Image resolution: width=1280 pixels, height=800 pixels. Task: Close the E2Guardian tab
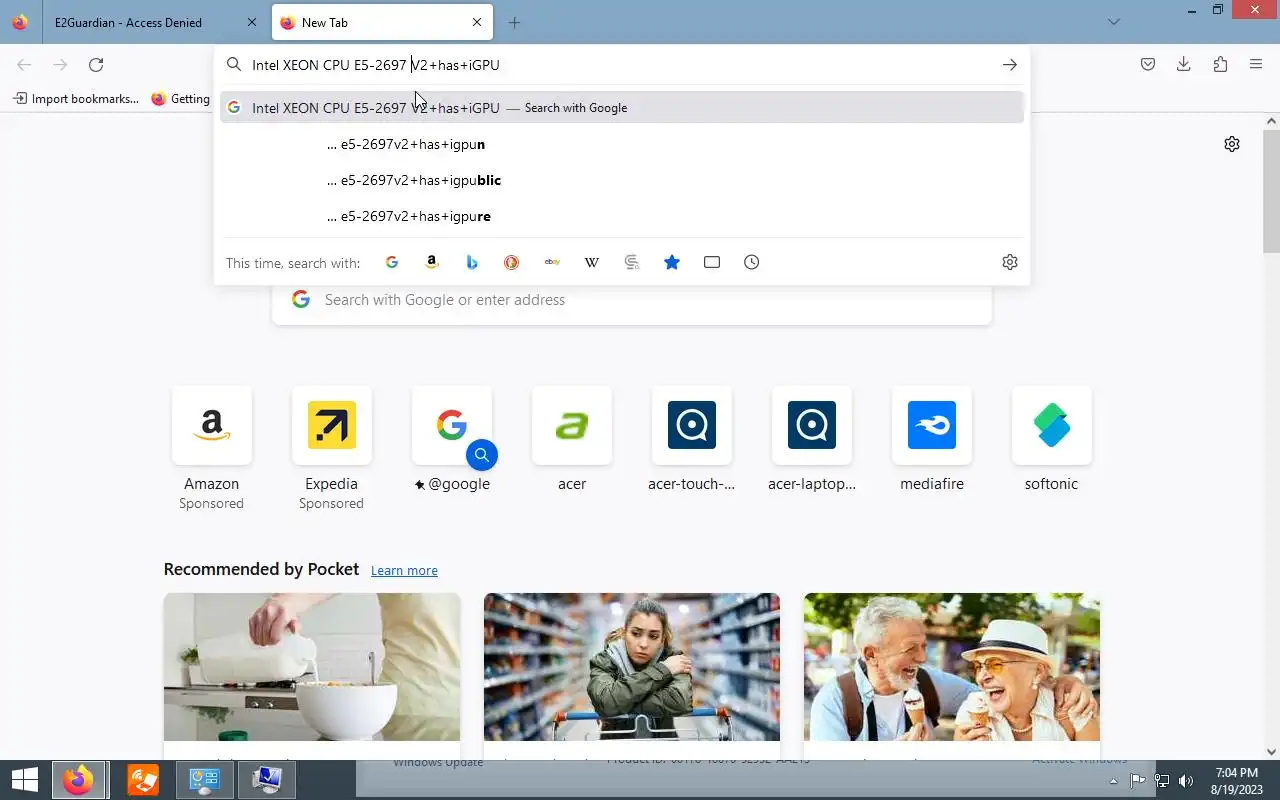[251, 22]
